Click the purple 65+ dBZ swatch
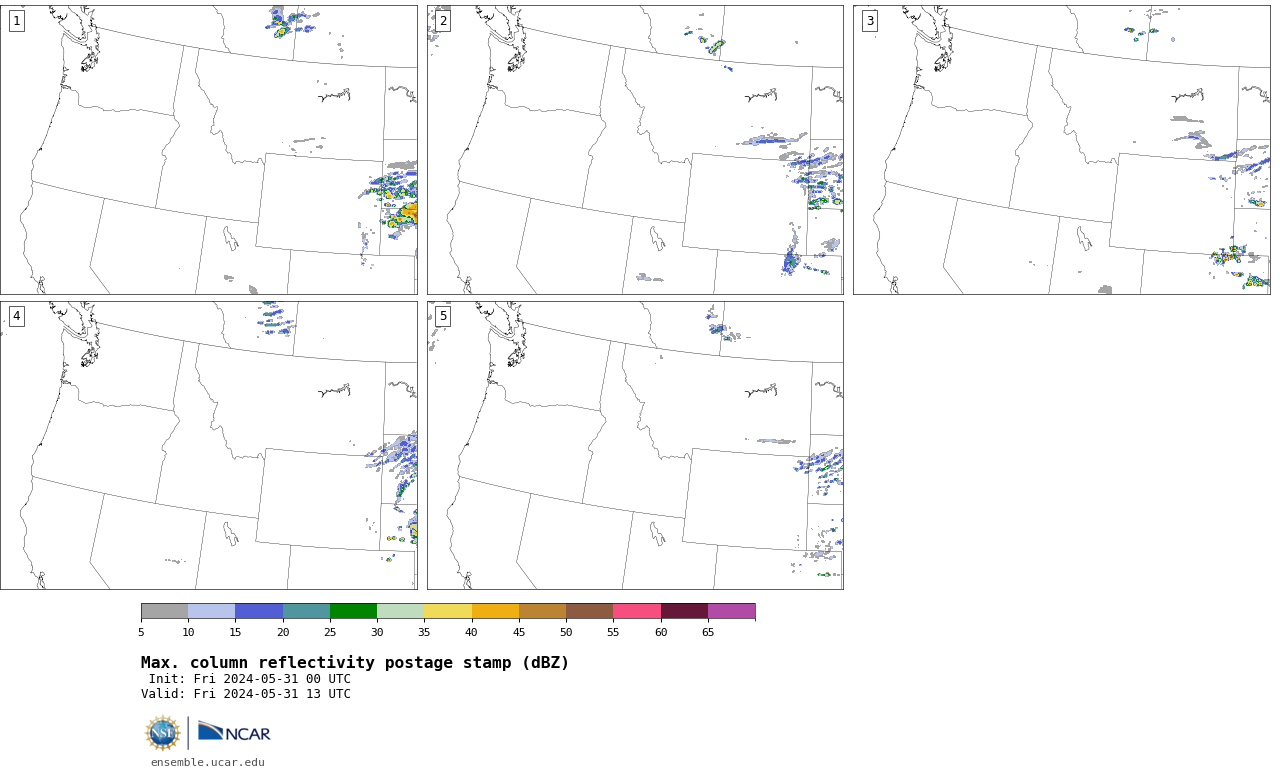Image resolution: width=1280 pixels, height=773 pixels. click(731, 611)
